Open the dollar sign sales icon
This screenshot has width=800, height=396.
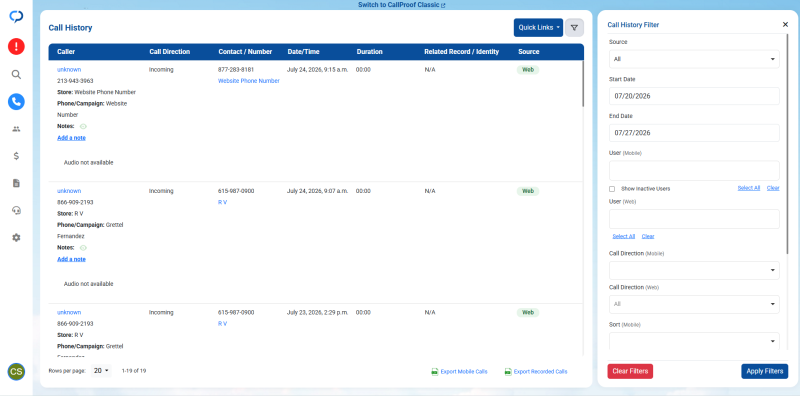pyautogui.click(x=16, y=156)
